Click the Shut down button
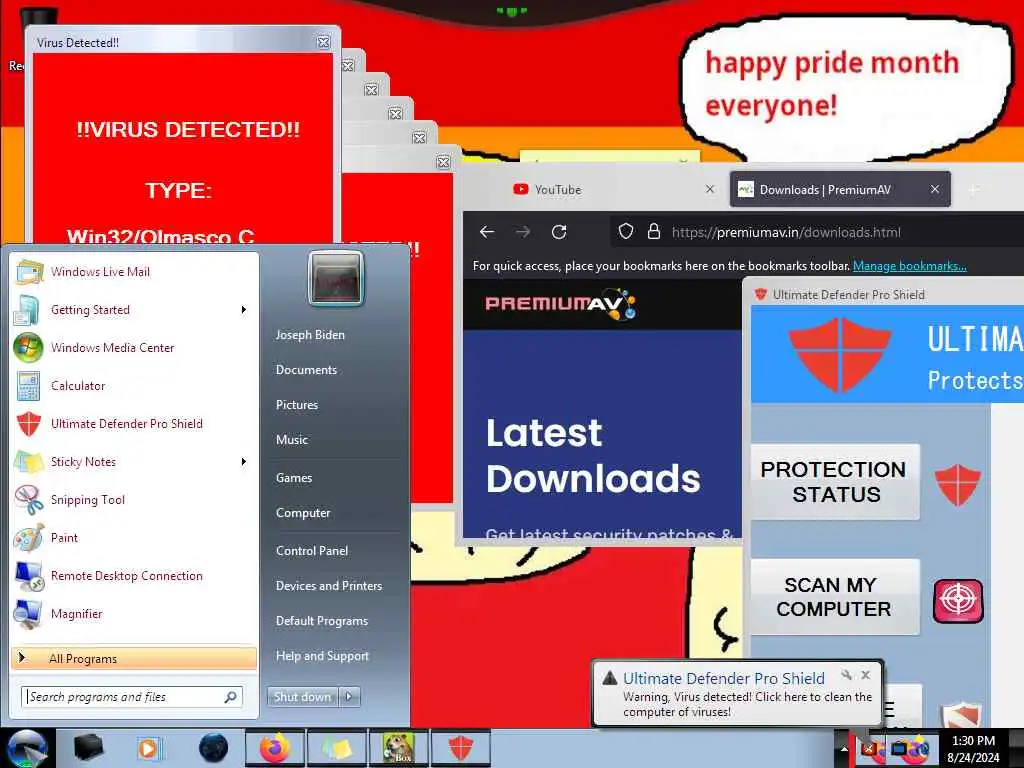The height and width of the screenshot is (768, 1024). click(303, 697)
